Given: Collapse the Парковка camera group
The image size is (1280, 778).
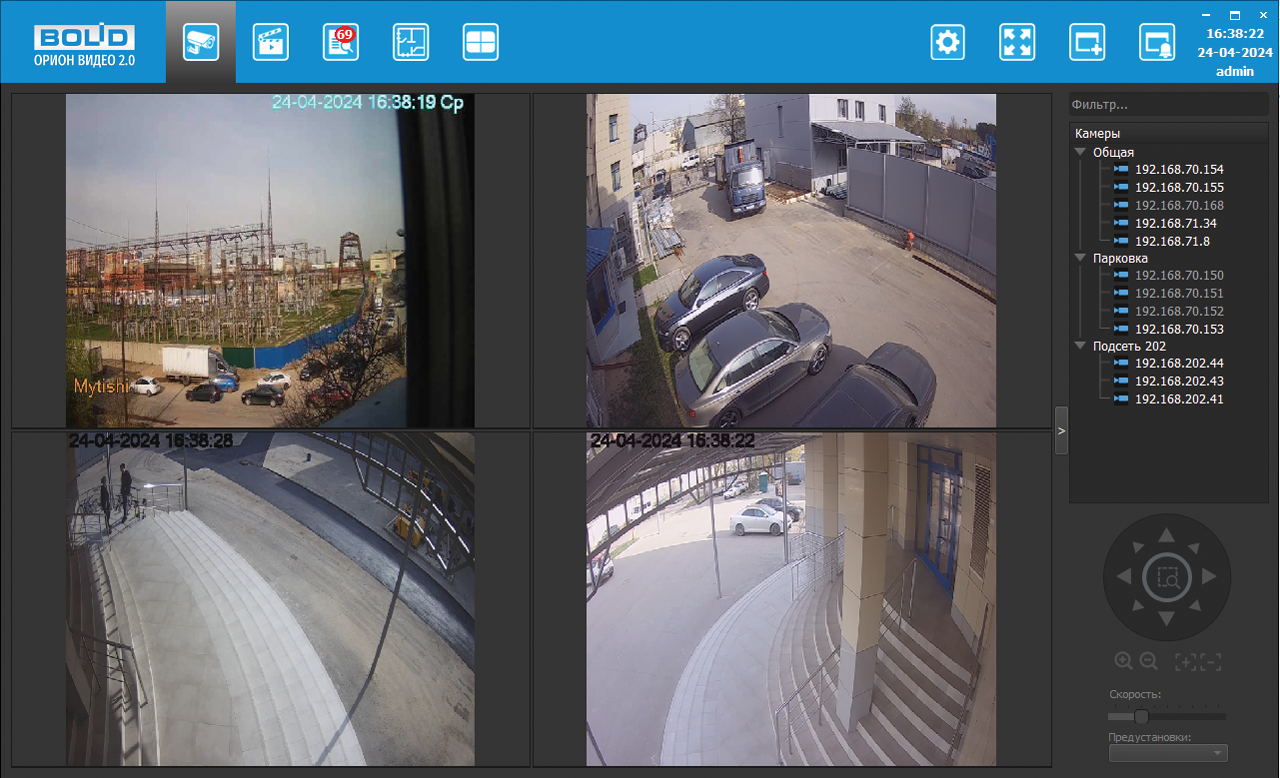Looking at the screenshot, I should 1080,258.
